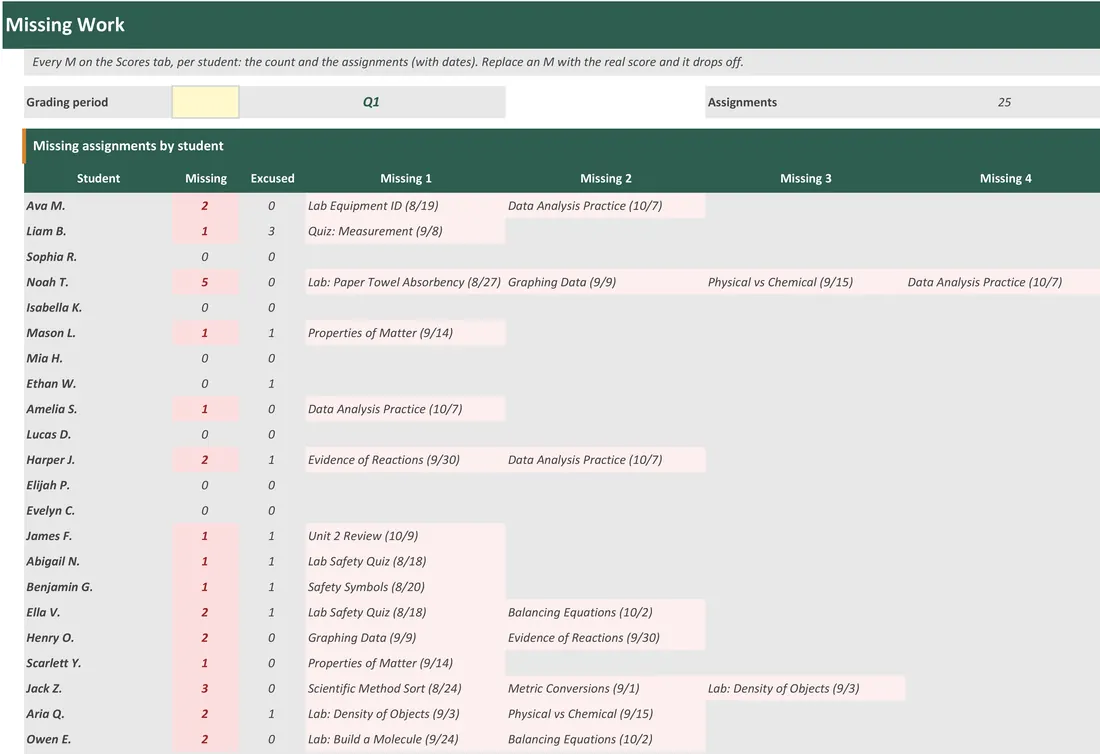1100x754 pixels.
Task: Click Ella V.'s Balancing Equations (10/2) cell
Action: pos(605,612)
